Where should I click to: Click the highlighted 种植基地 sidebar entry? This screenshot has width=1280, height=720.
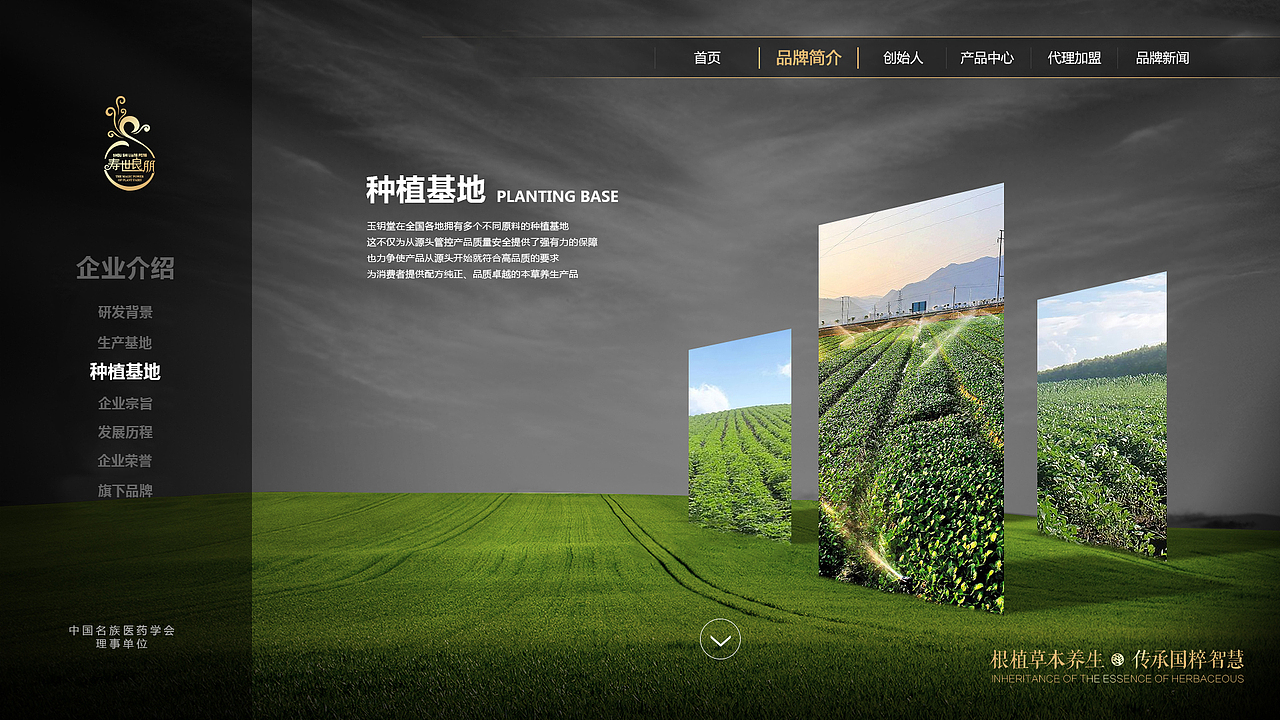pos(125,372)
